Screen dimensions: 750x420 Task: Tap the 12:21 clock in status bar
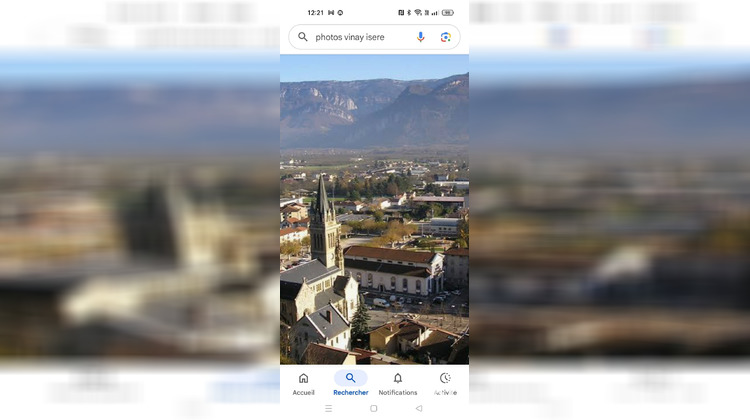coord(315,13)
